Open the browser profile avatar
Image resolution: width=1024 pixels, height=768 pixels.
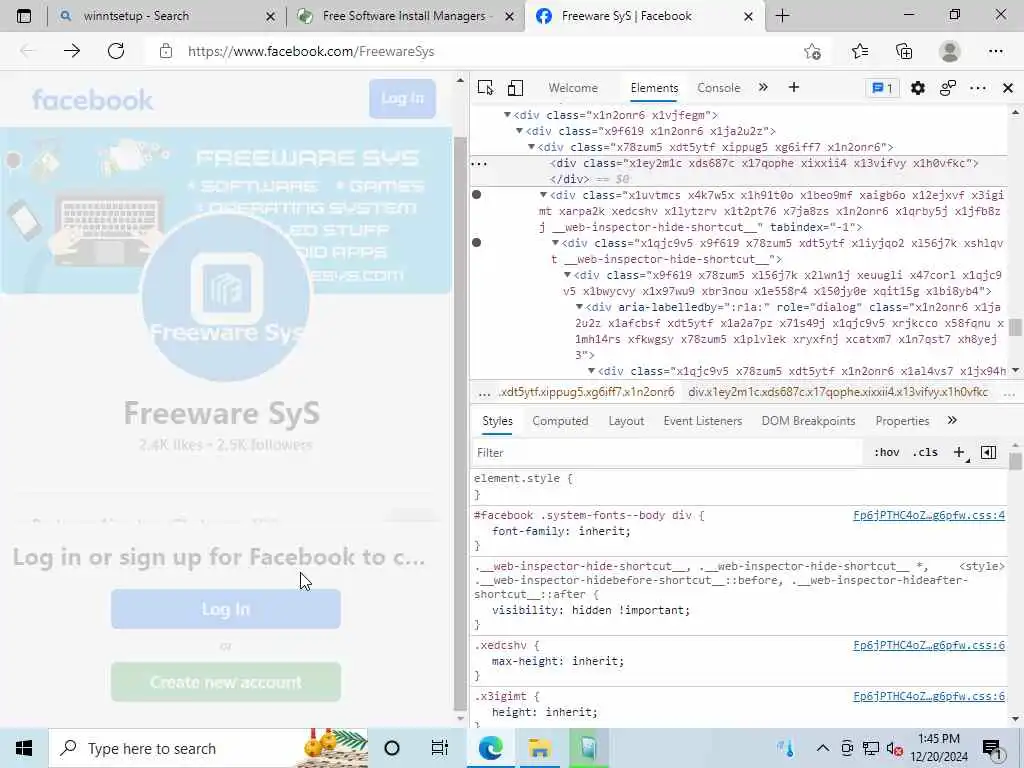pos(949,51)
